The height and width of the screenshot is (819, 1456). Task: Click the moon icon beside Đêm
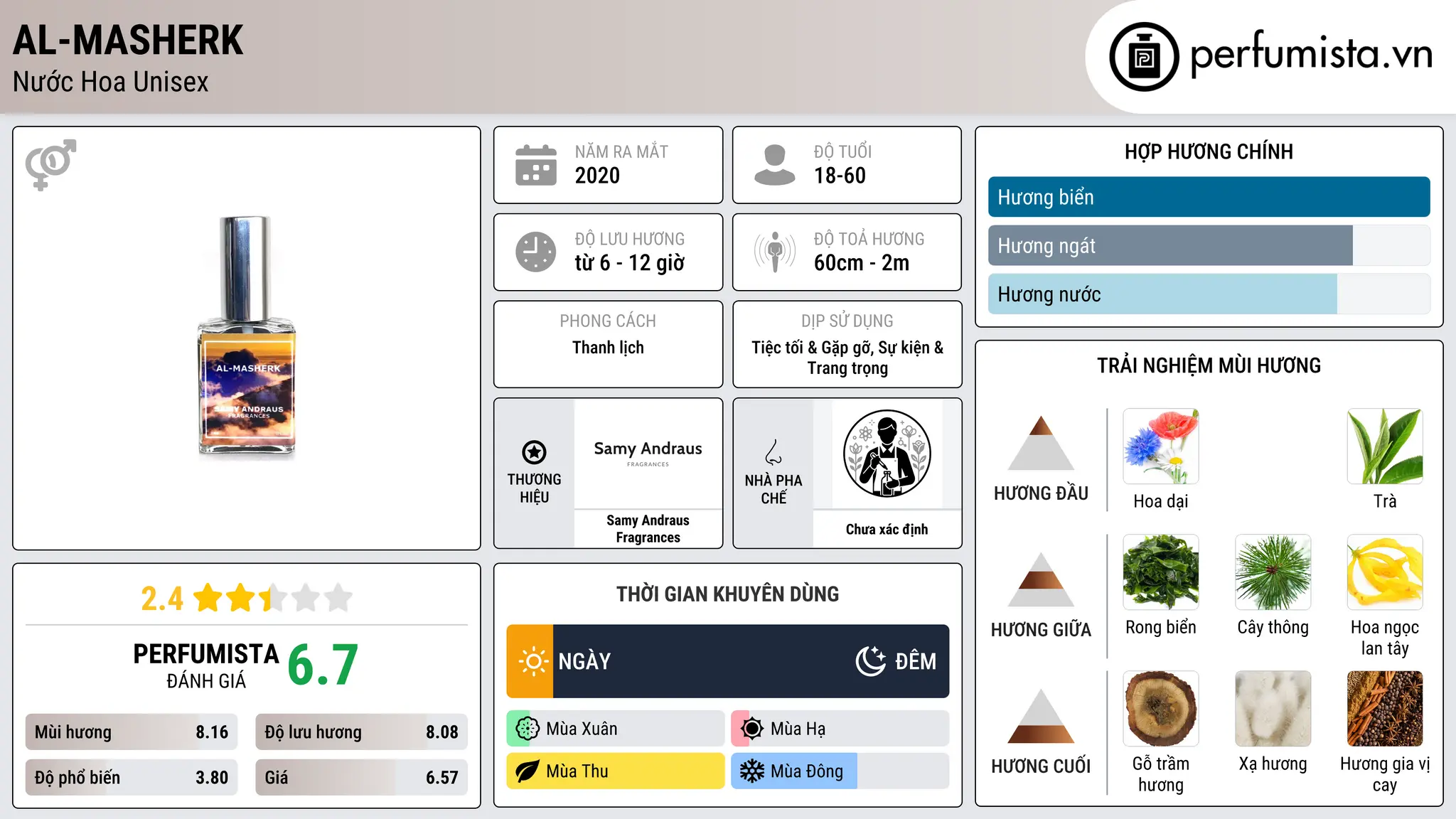(x=871, y=661)
